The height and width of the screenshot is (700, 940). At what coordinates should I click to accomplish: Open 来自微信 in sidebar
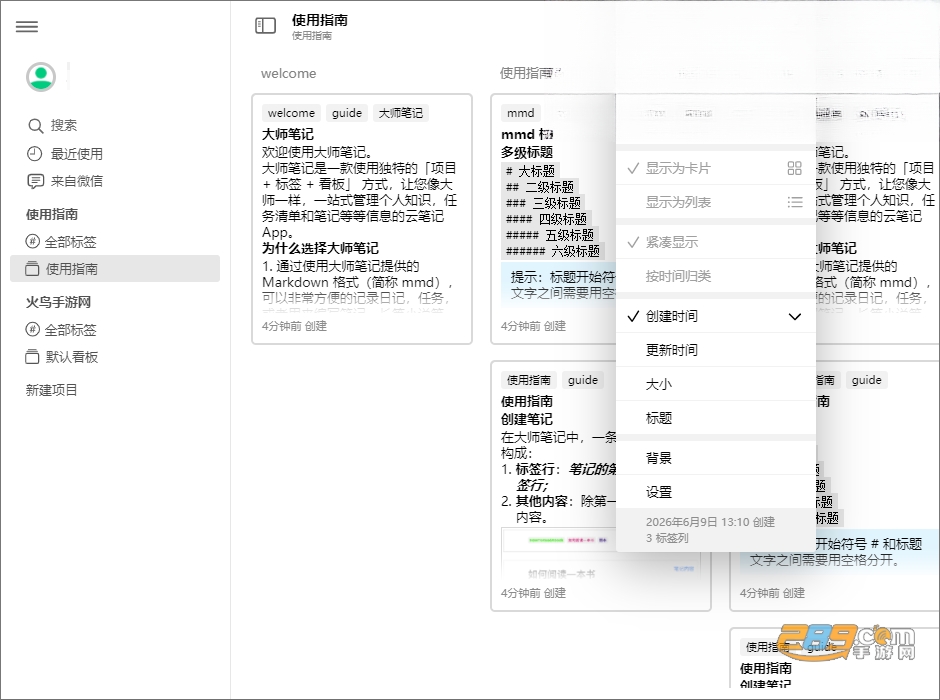click(x=76, y=181)
